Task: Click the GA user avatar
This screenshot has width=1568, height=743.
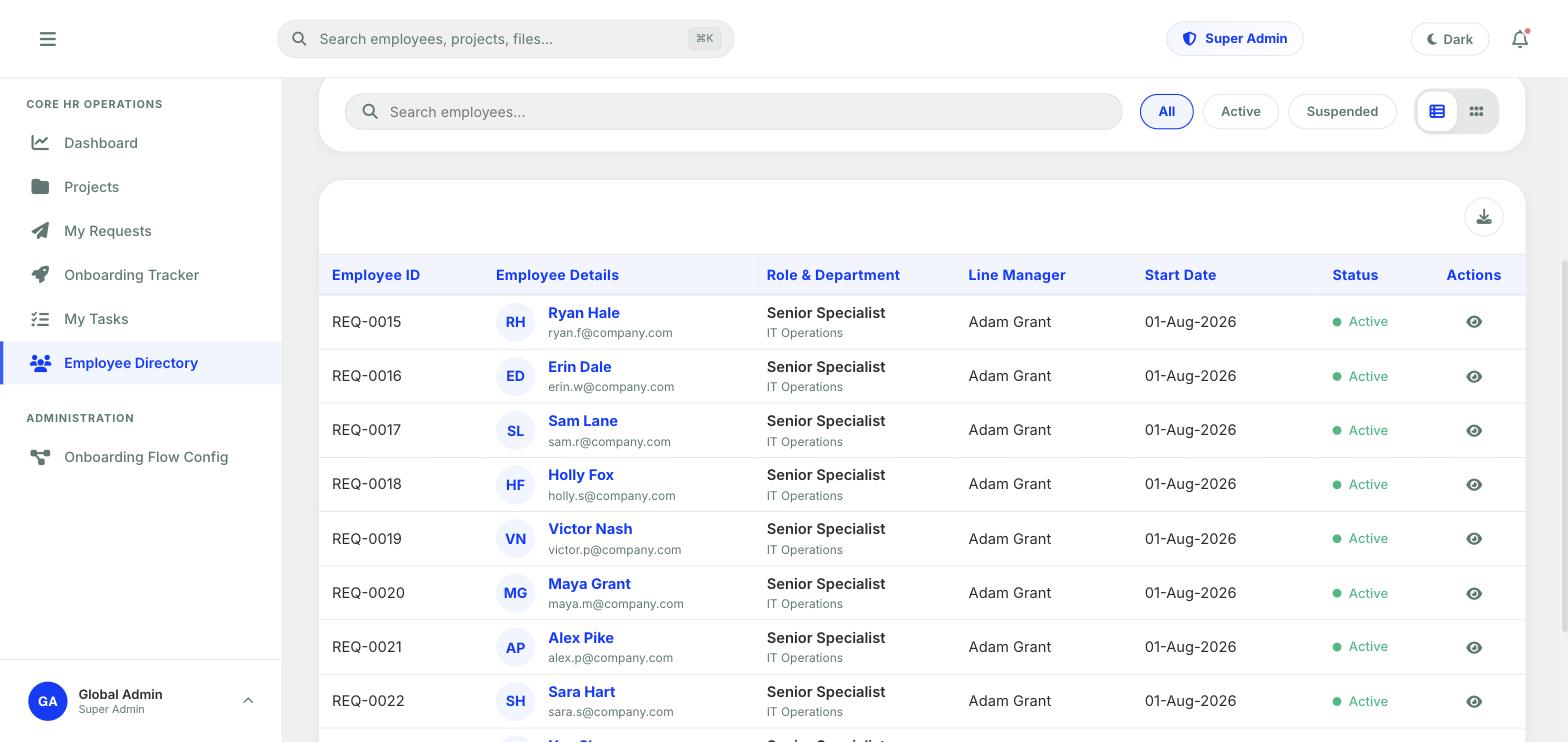Action: (x=48, y=701)
